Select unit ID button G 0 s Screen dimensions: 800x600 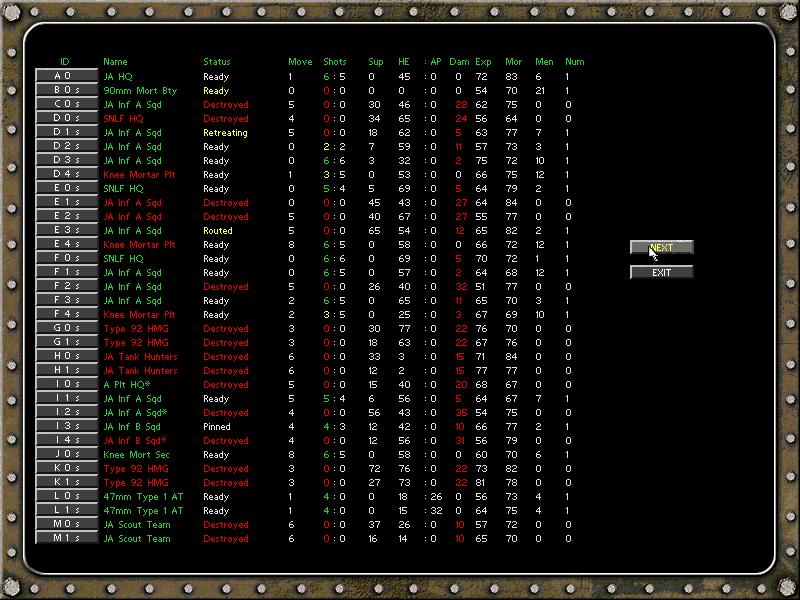pyautogui.click(x=67, y=328)
